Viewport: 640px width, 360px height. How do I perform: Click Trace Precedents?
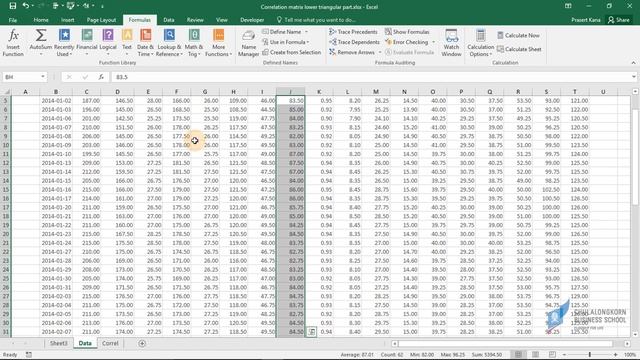click(353, 32)
